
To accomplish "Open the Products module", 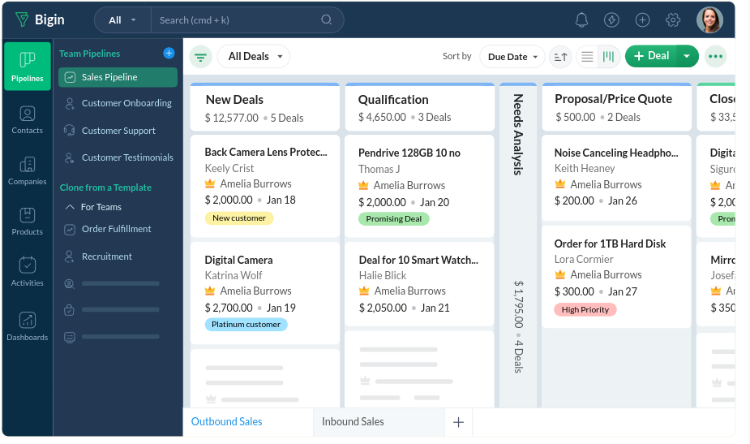I will coord(27,221).
